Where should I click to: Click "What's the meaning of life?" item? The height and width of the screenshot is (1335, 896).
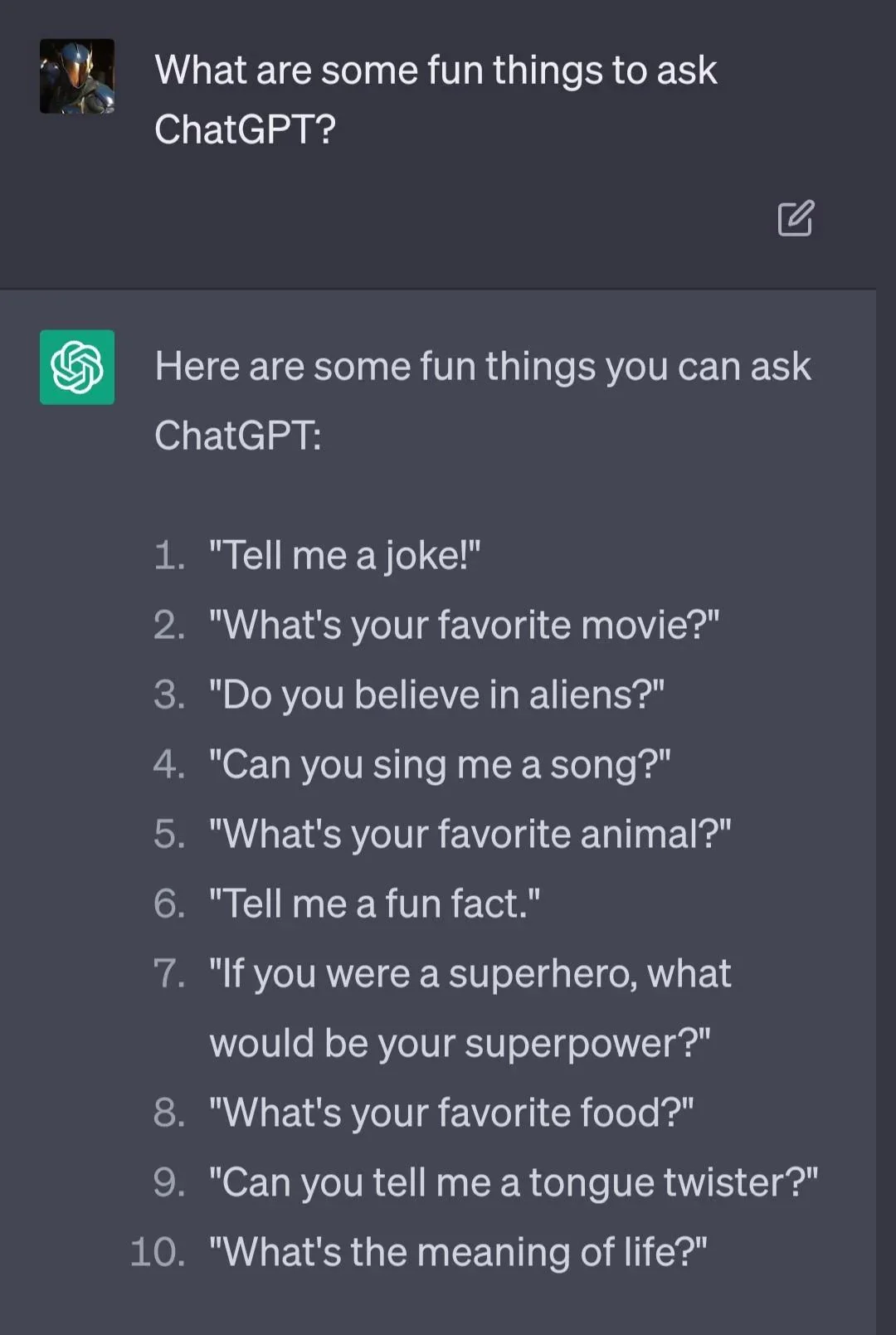click(457, 1252)
